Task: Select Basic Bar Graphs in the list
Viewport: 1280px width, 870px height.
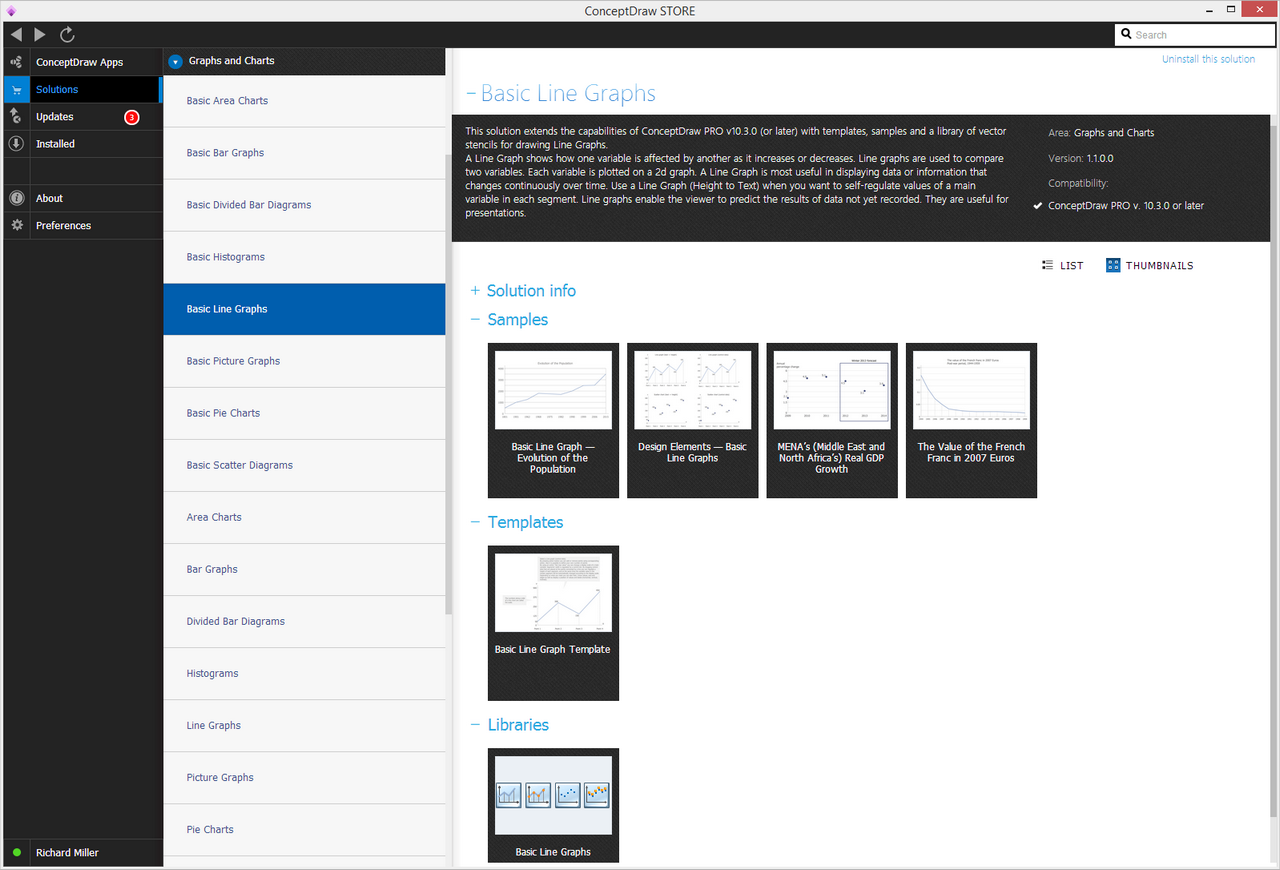Action: 304,153
